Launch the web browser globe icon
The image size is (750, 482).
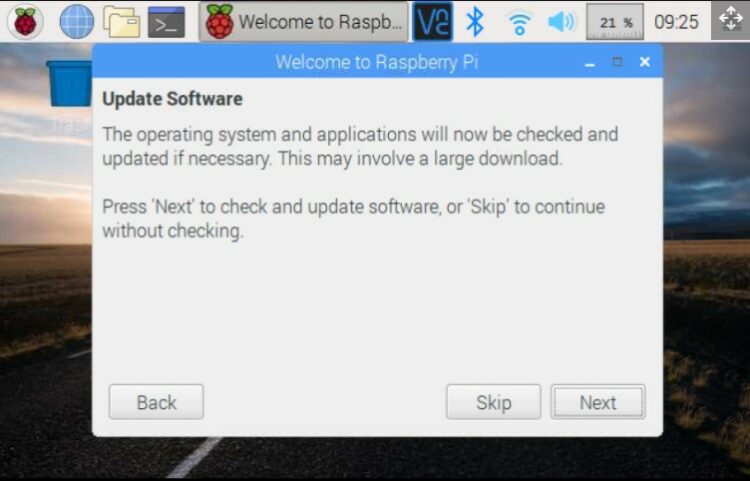click(x=77, y=22)
